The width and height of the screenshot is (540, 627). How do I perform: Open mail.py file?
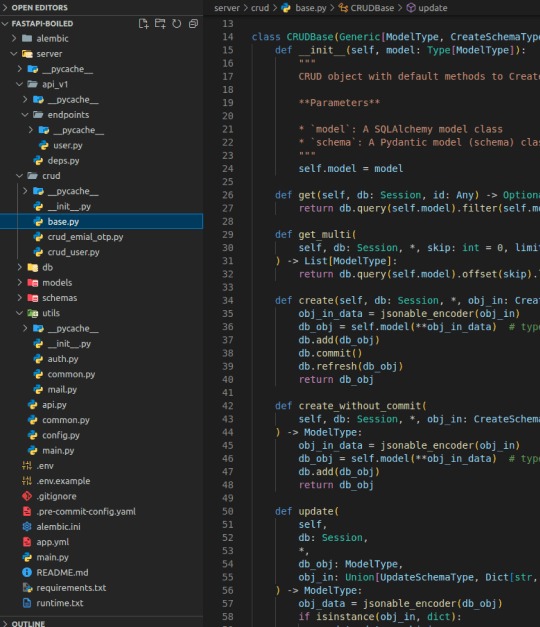62,389
